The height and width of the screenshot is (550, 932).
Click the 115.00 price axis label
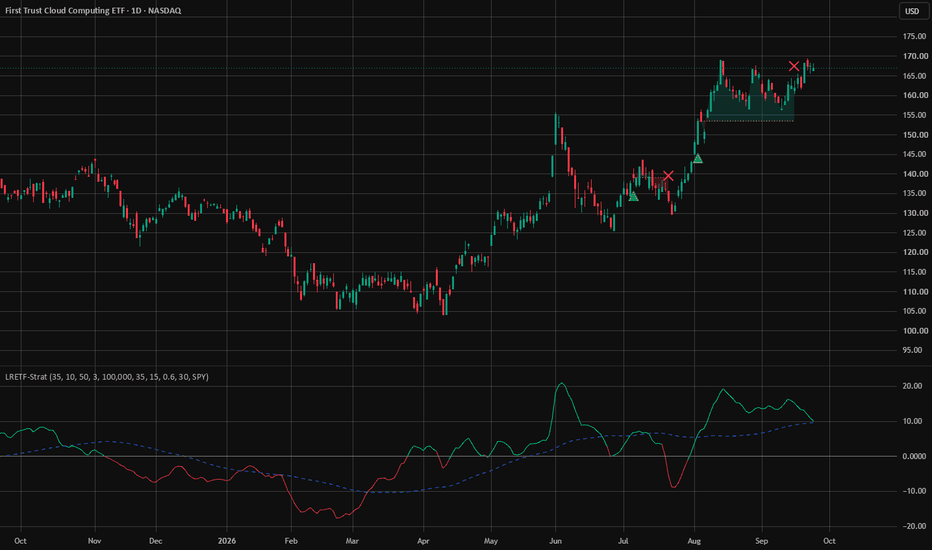914,272
